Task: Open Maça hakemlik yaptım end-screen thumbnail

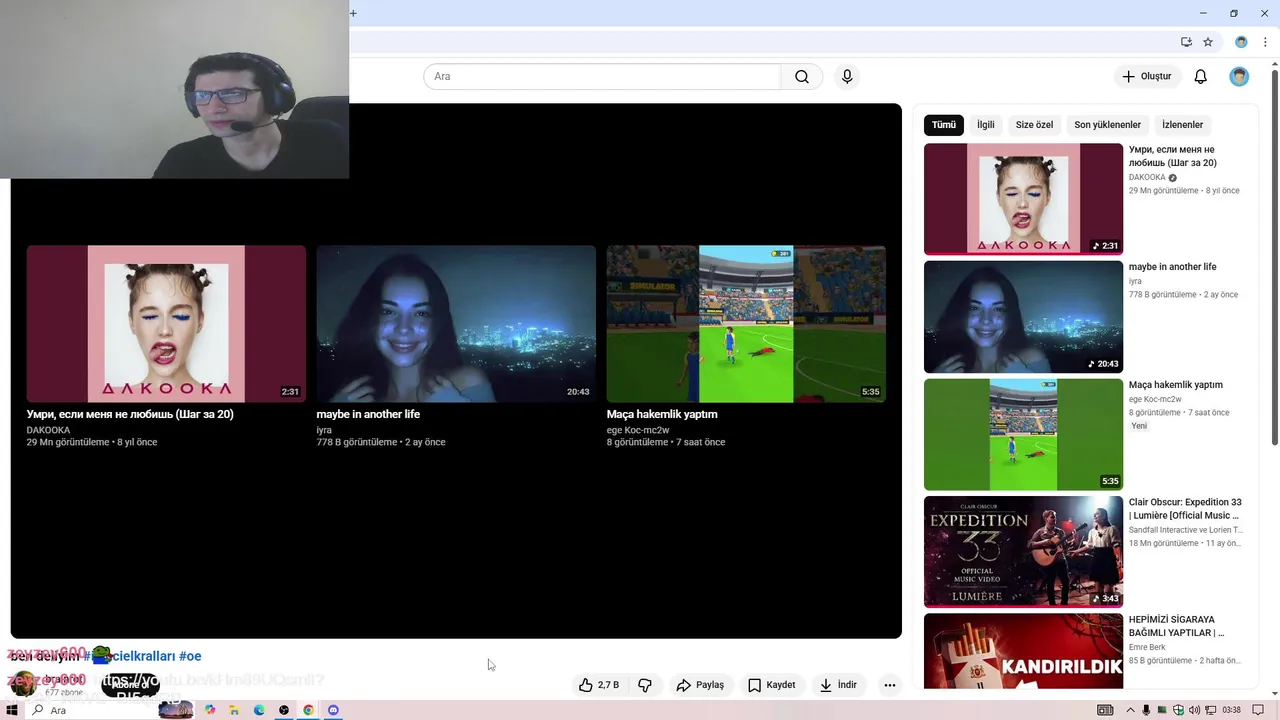Action: tap(746, 324)
